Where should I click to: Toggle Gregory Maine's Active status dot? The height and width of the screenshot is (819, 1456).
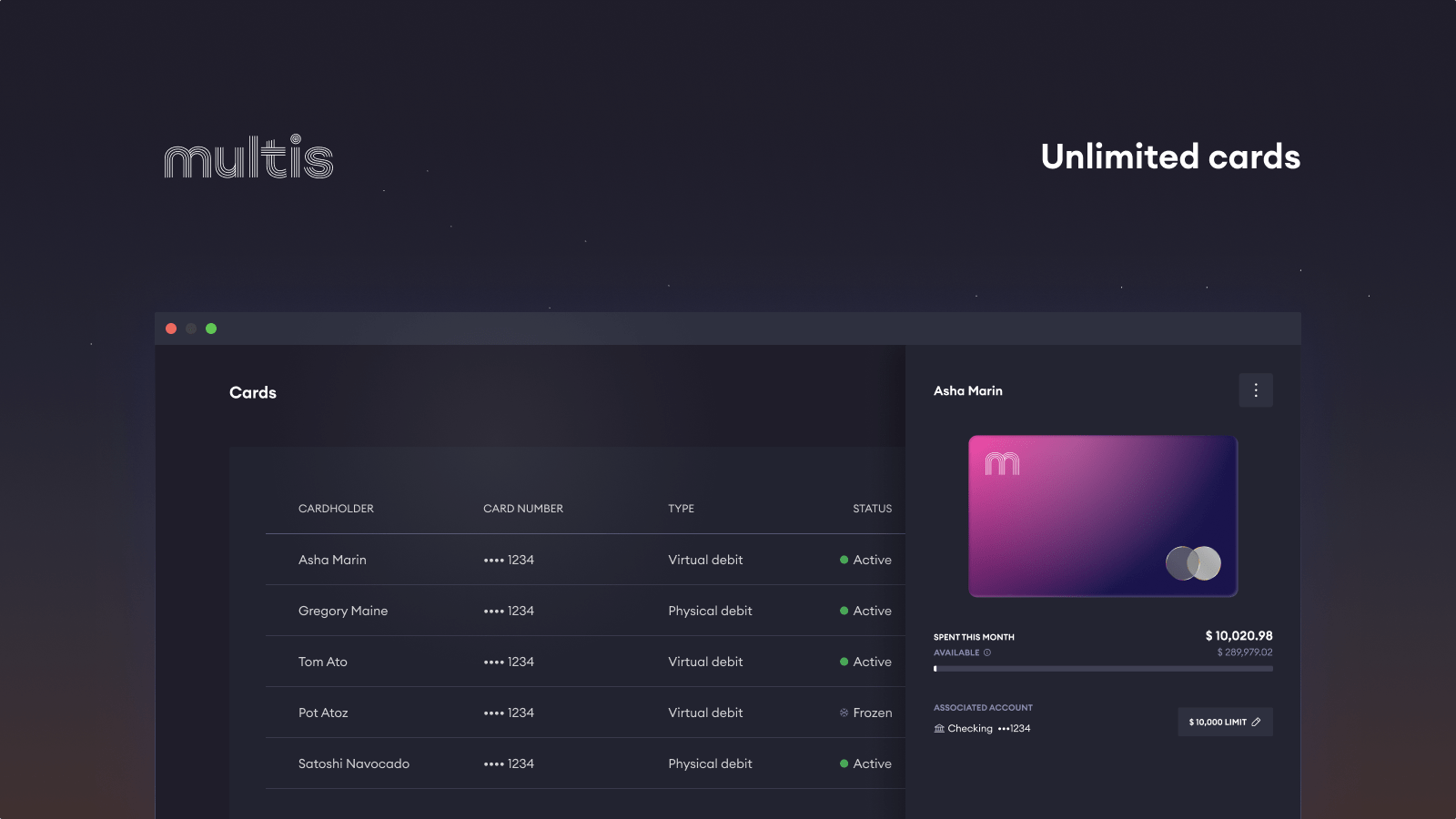pyautogui.click(x=844, y=611)
